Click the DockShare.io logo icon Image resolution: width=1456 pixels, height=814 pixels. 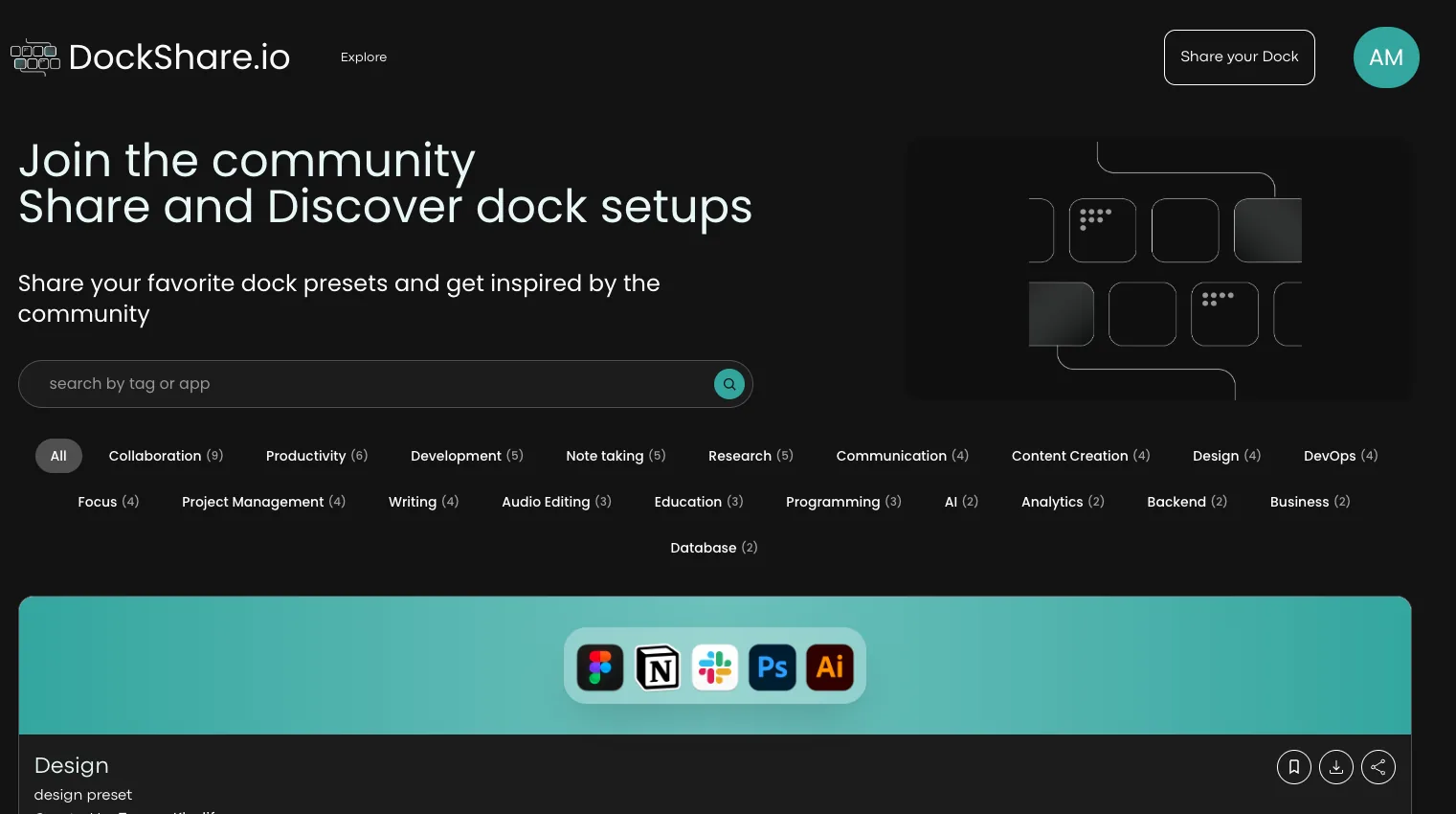pyautogui.click(x=35, y=57)
